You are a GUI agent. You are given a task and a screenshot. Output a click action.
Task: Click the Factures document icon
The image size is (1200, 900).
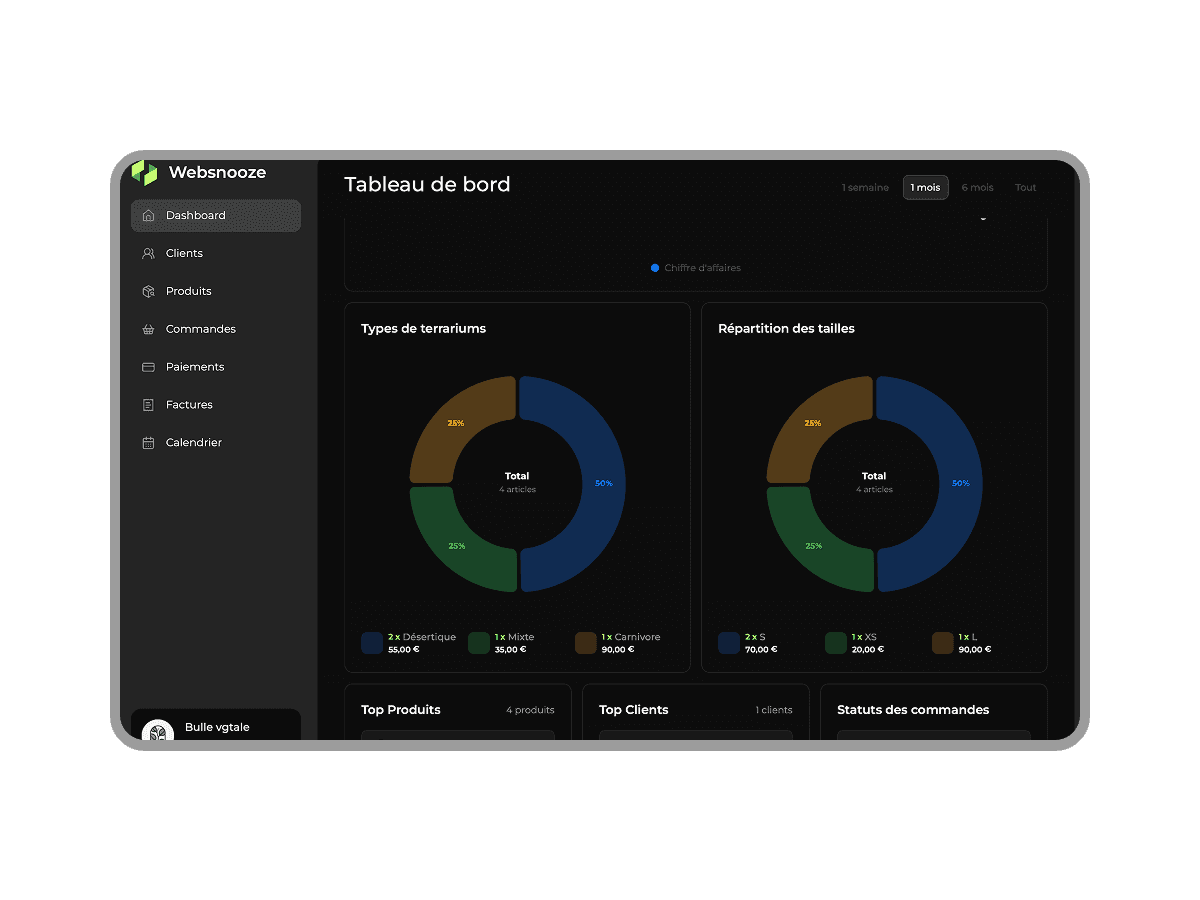(148, 405)
